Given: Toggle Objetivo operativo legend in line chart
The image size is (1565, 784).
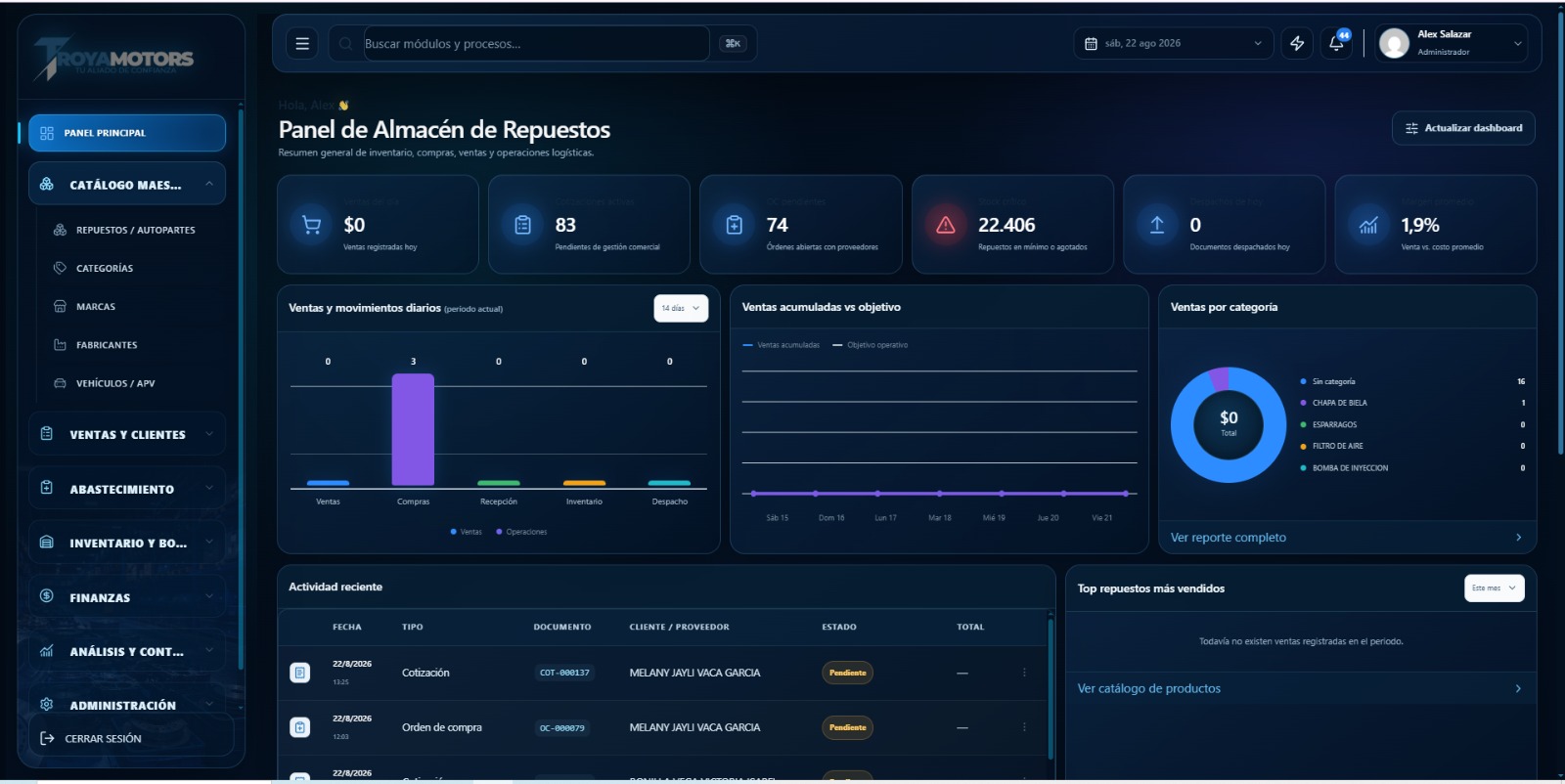Looking at the screenshot, I should pos(871,345).
